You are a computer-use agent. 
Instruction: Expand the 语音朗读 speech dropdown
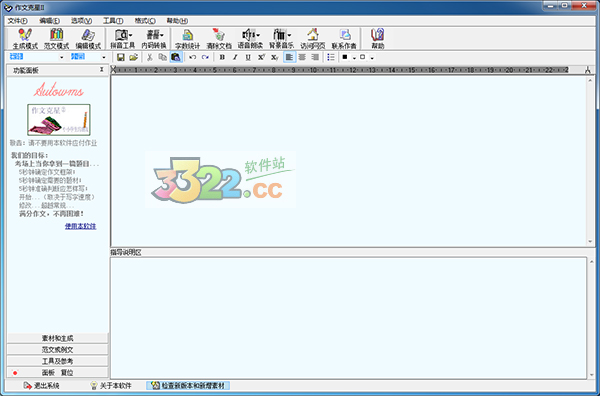click(258, 35)
